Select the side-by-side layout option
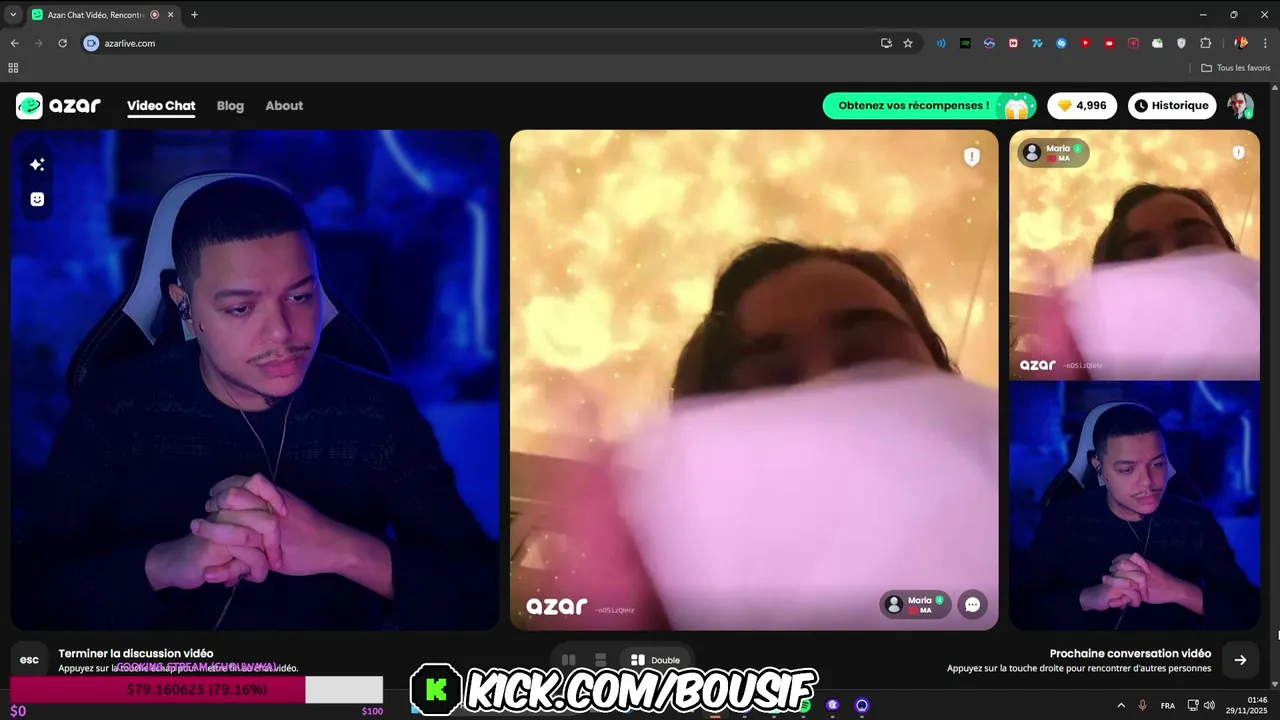The width and height of the screenshot is (1280, 720). [568, 660]
